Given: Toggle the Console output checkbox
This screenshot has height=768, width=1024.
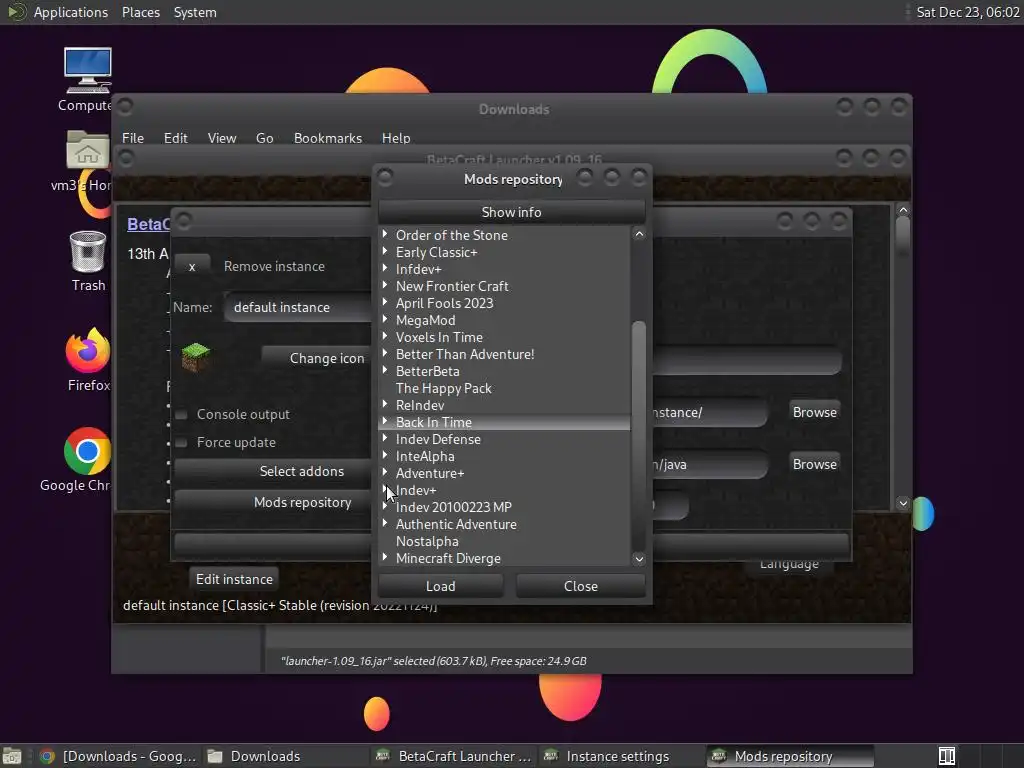Looking at the screenshot, I should 182,415.
